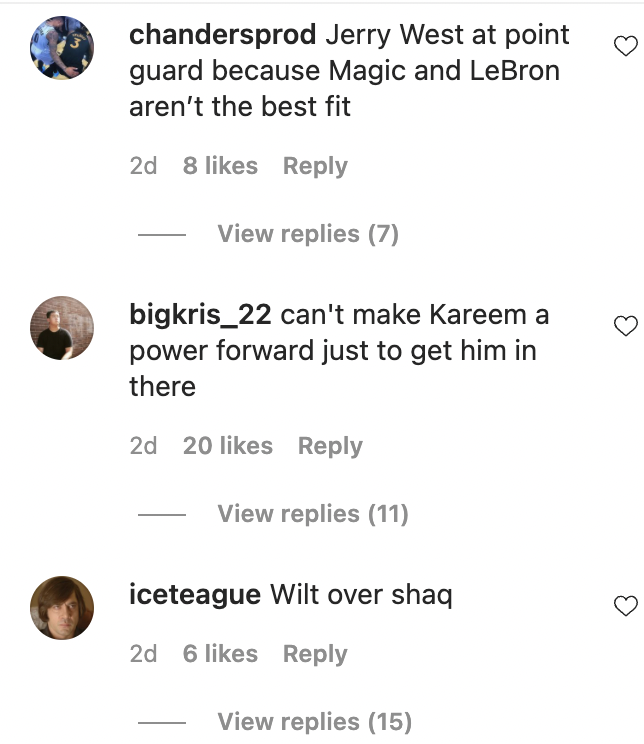Click the 2d timestamp on Jerry West comment
The width and height of the screenshot is (644, 744).
click(143, 166)
